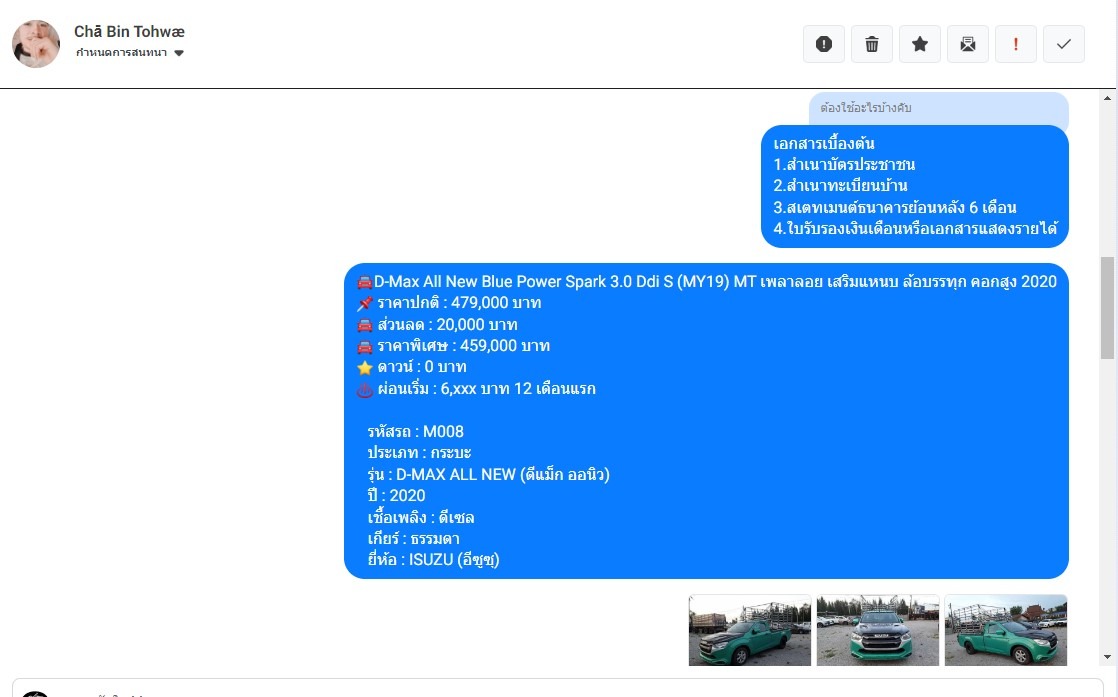The height and width of the screenshot is (697, 1118).
Task: Click ส่วนลด : 20,000 บาท line
Action: (x=437, y=324)
